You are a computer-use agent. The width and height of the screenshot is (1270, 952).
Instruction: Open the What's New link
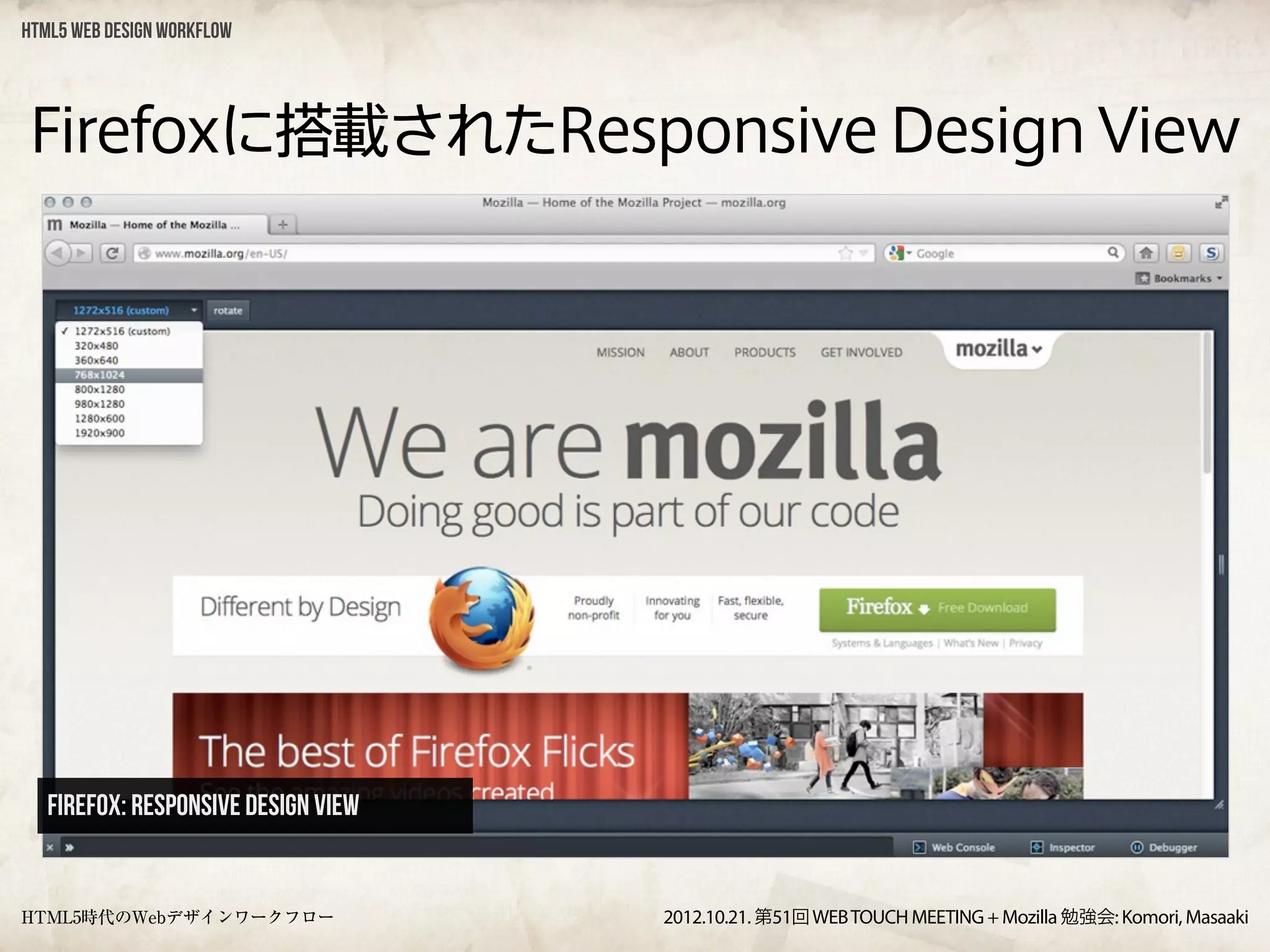(970, 643)
